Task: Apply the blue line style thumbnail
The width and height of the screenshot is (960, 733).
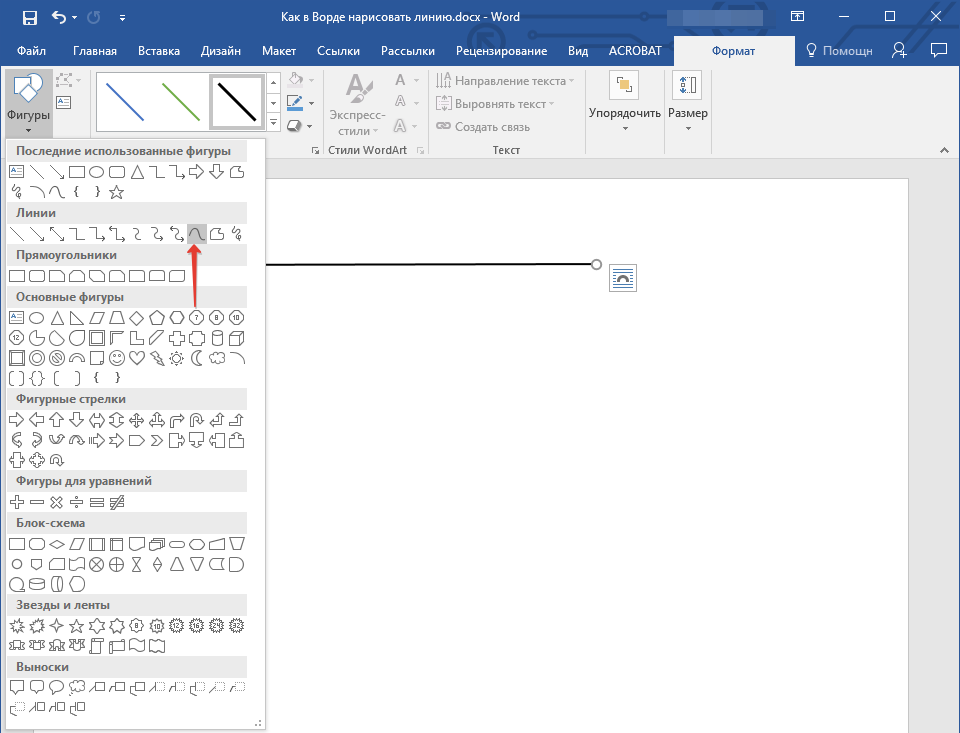Action: click(125, 102)
